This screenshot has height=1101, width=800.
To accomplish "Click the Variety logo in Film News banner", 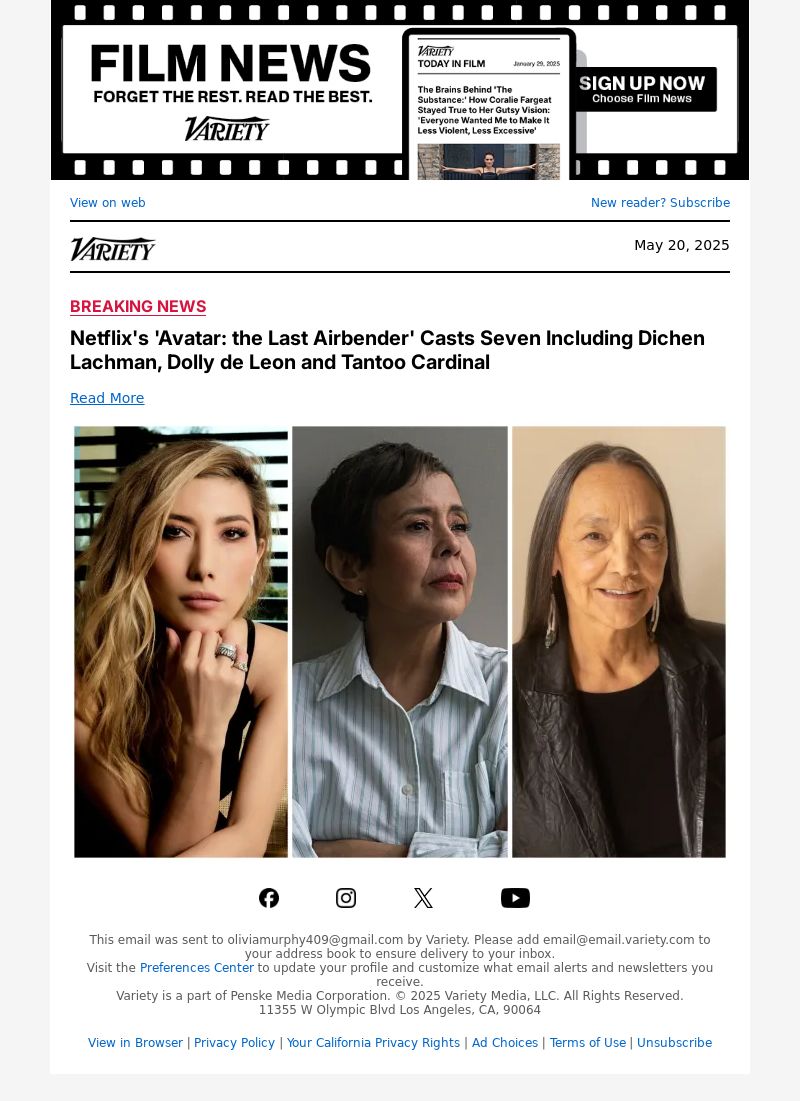I will point(227,128).
